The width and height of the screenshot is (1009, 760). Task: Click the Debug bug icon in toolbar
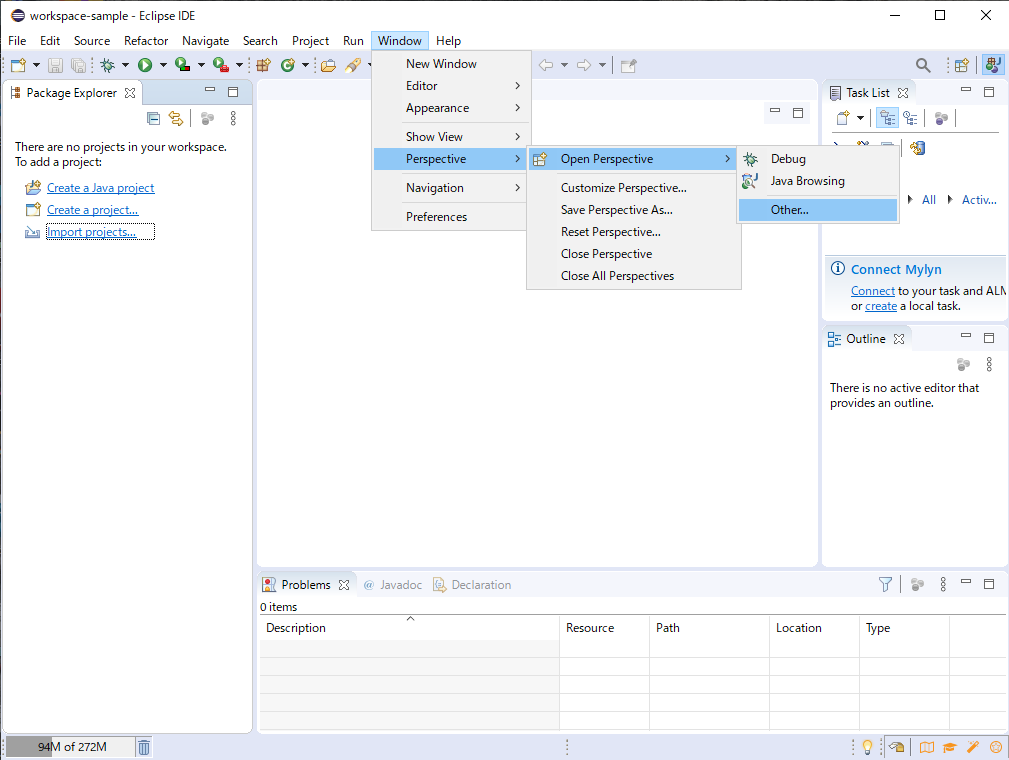tap(108, 65)
